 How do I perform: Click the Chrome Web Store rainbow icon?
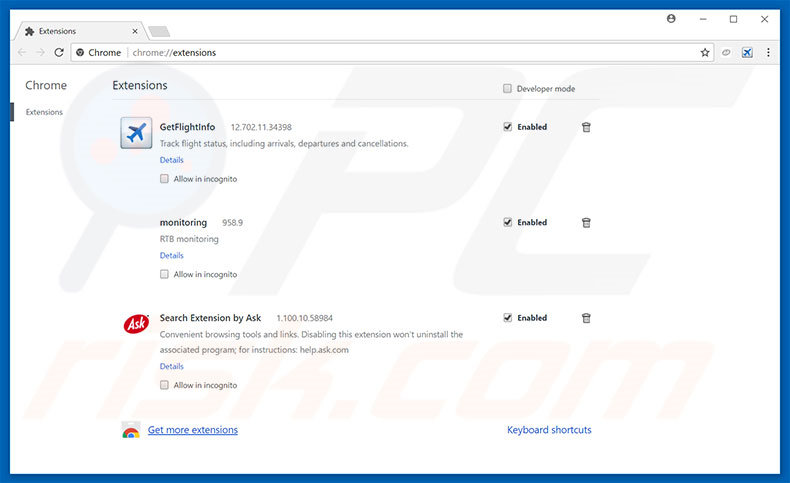(x=131, y=430)
